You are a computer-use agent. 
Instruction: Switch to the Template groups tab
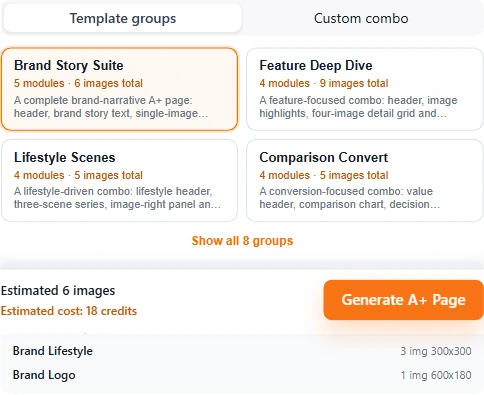coord(122,18)
